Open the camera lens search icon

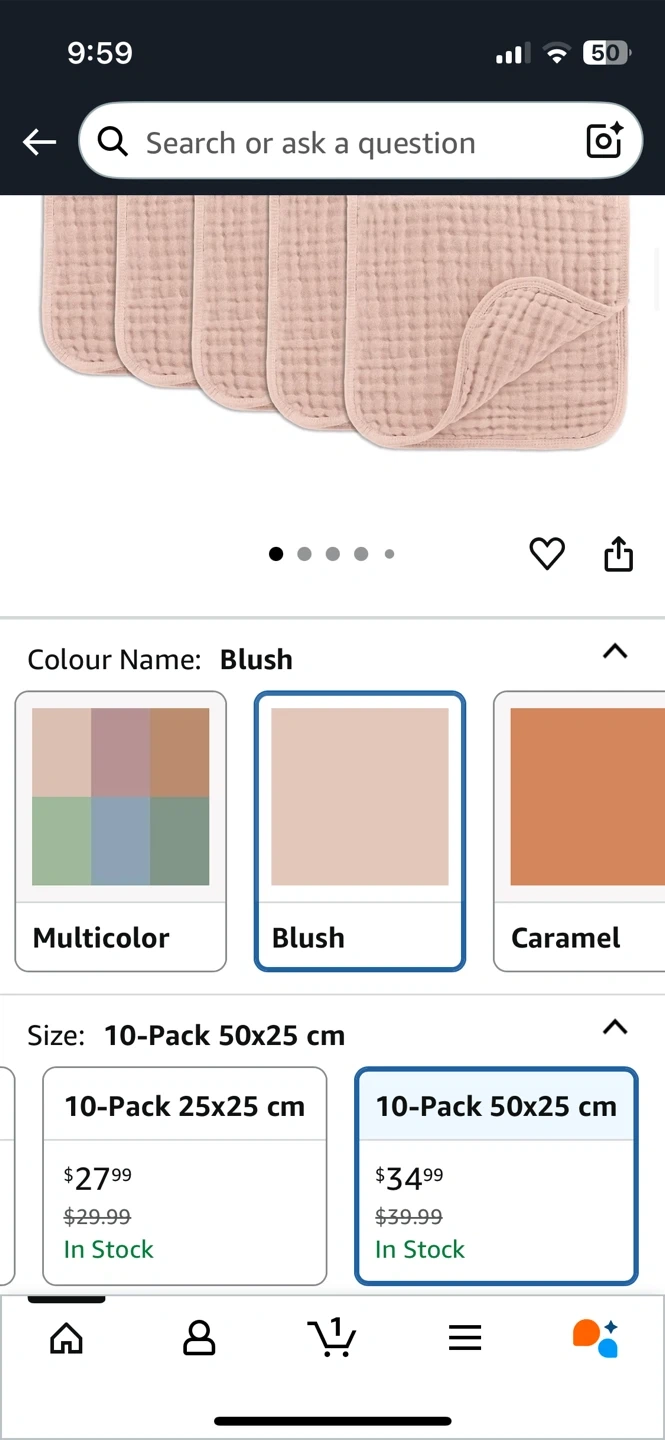605,141
